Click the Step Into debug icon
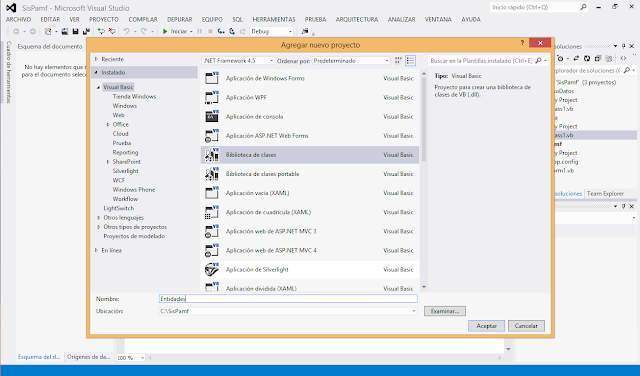 pyautogui.click(x=221, y=31)
